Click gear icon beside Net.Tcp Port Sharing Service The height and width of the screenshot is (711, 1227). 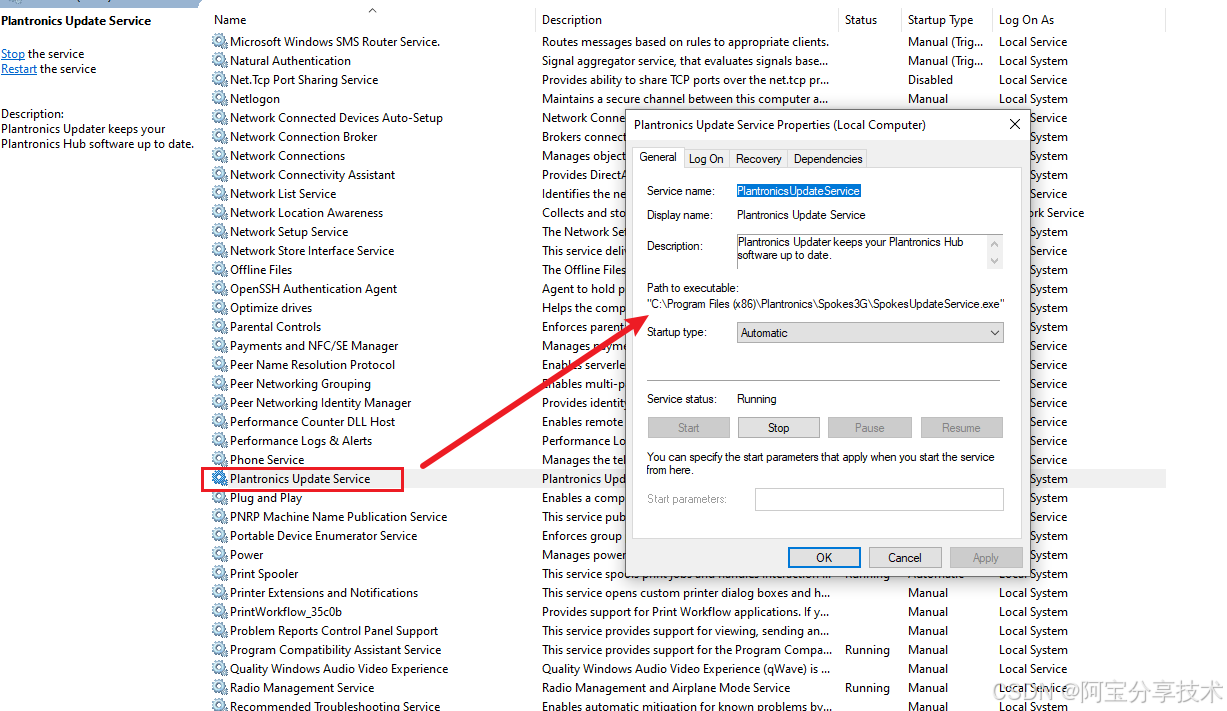tap(220, 80)
